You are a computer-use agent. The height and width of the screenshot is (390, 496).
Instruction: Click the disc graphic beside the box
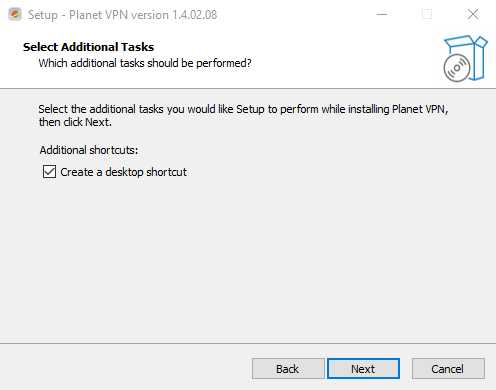pyautogui.click(x=457, y=68)
